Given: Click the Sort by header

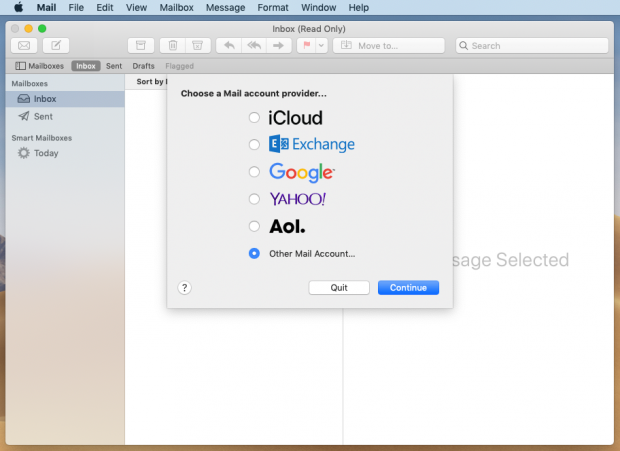Looking at the screenshot, I should point(151,81).
